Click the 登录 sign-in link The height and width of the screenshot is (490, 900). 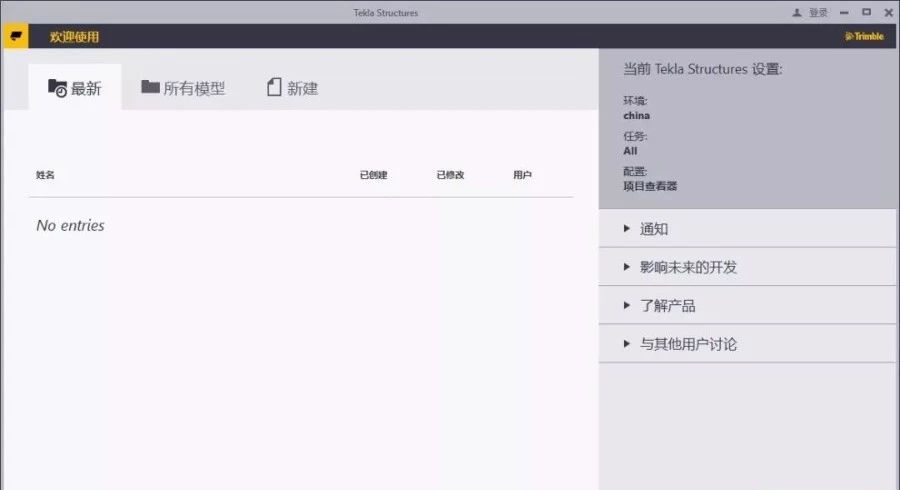[818, 13]
